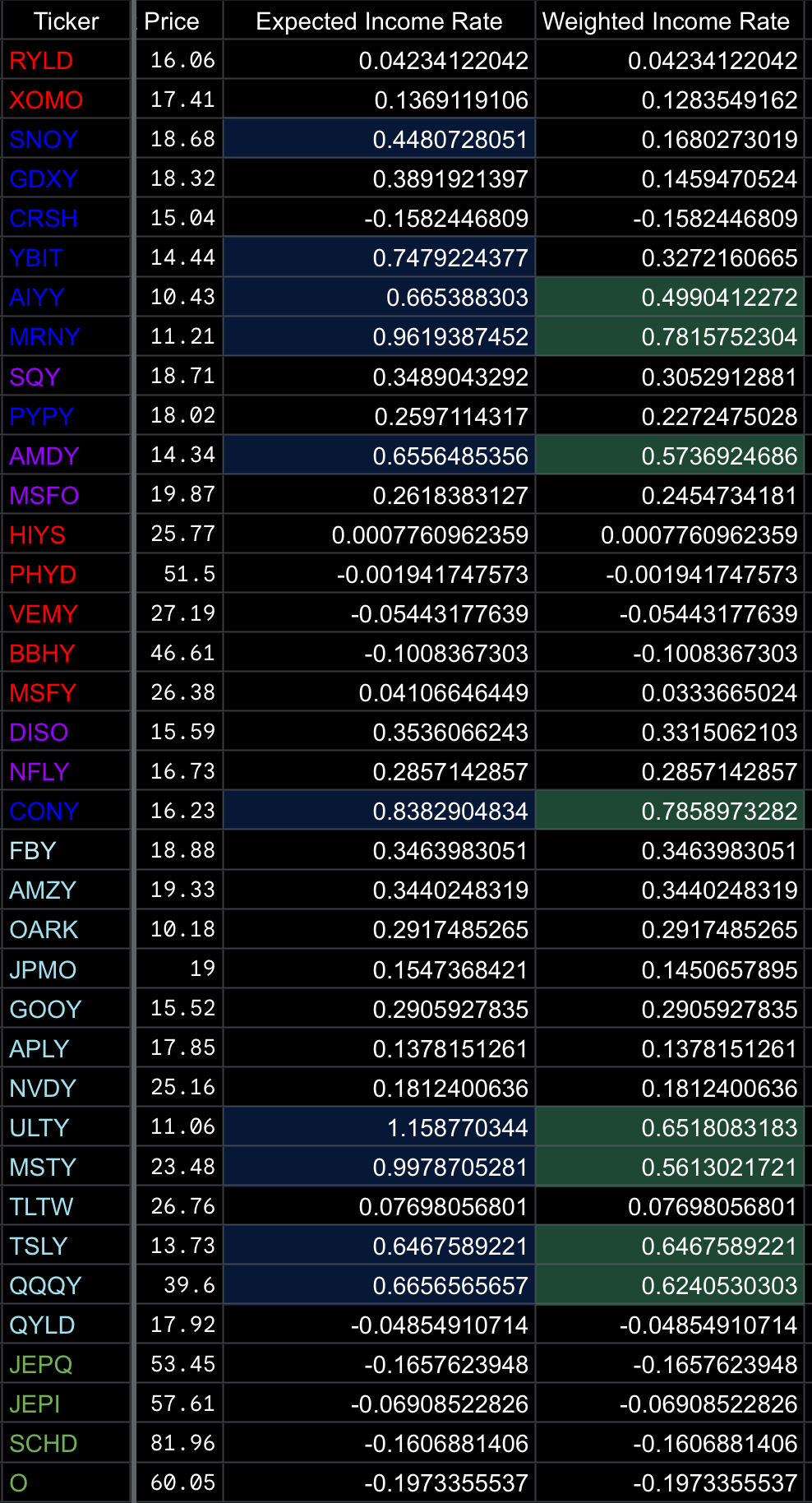Select the APLY ticker cell

pos(66,1048)
